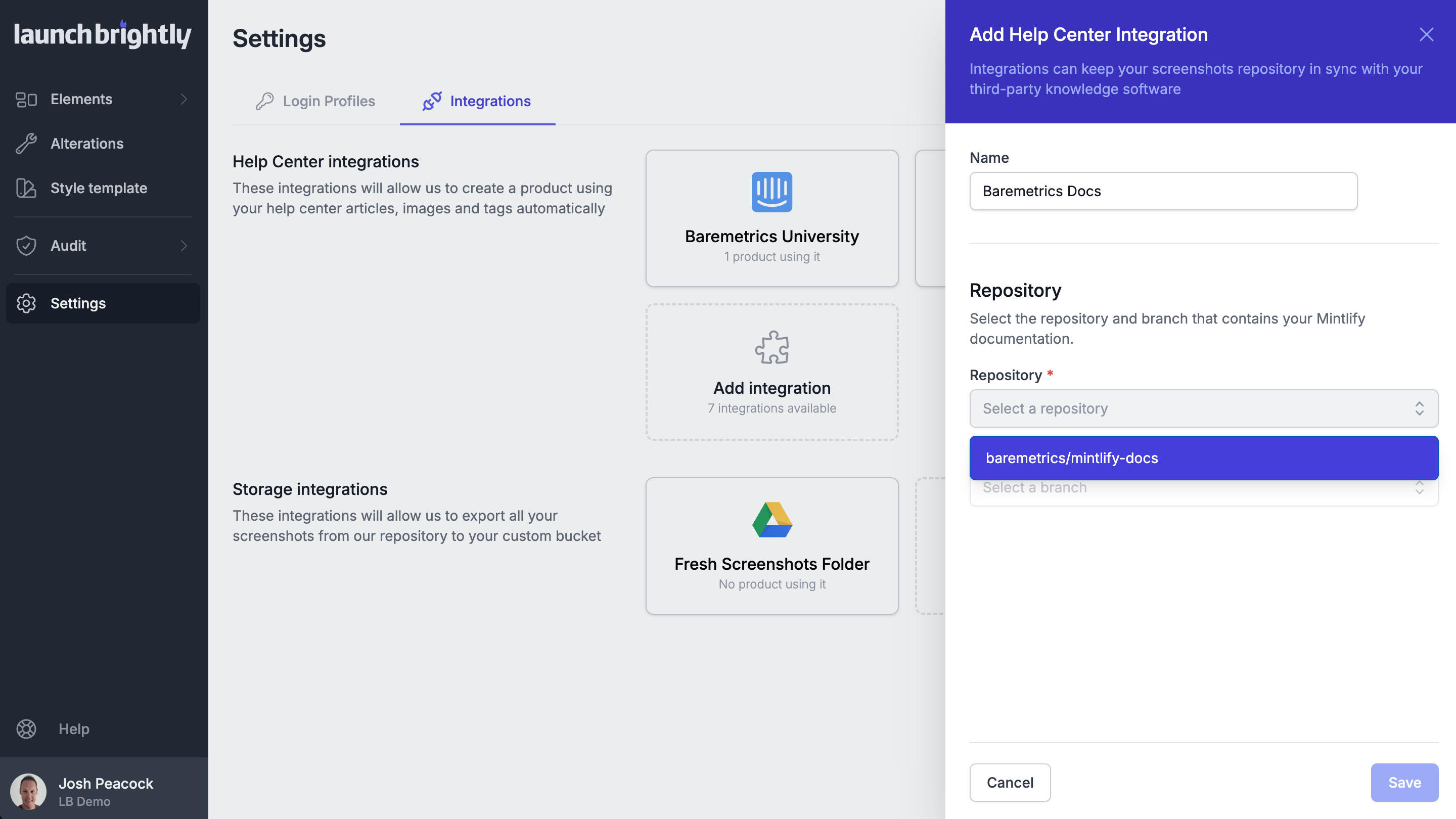Viewport: 1456px width, 819px height.
Task: Choose baremetrics/mintlify-docs option
Action: click(1204, 458)
